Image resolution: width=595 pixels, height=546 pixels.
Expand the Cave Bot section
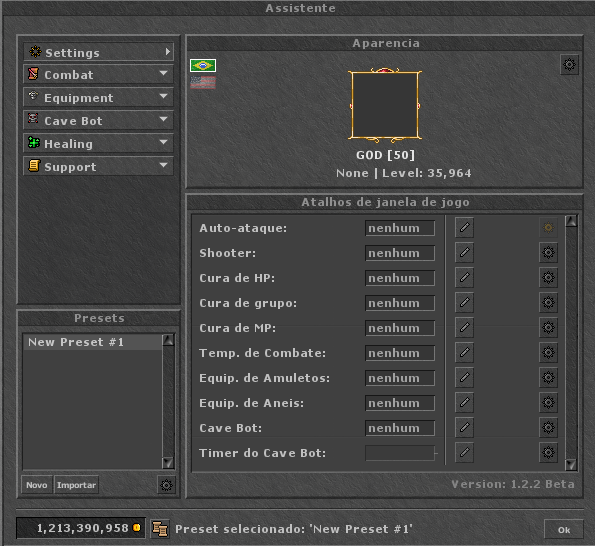click(98, 120)
